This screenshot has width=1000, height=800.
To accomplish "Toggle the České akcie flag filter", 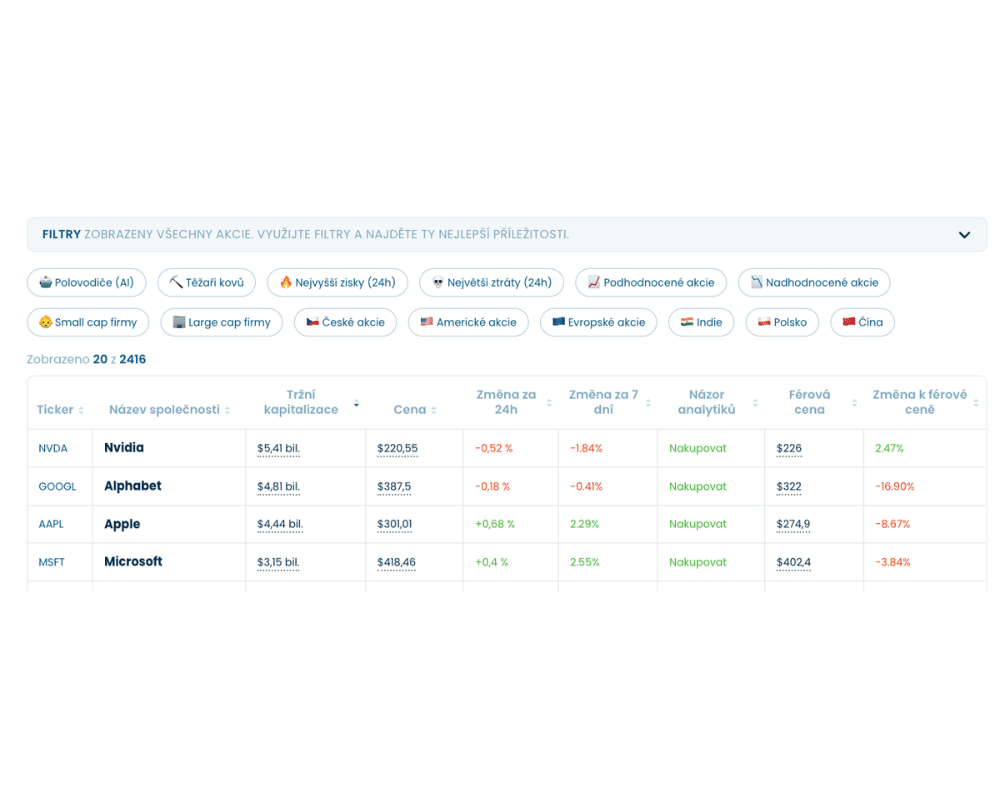I will pos(345,322).
